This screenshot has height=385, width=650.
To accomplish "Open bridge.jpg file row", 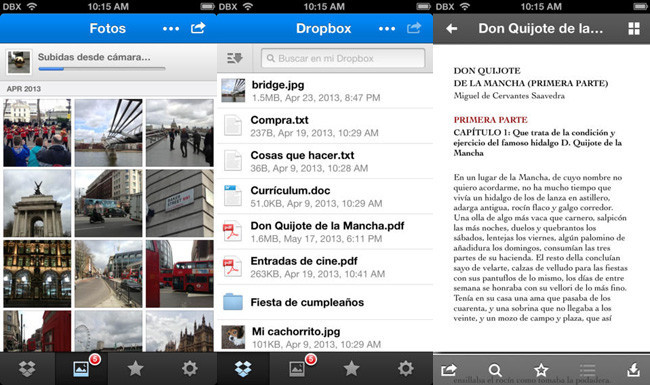I will [x=325, y=91].
